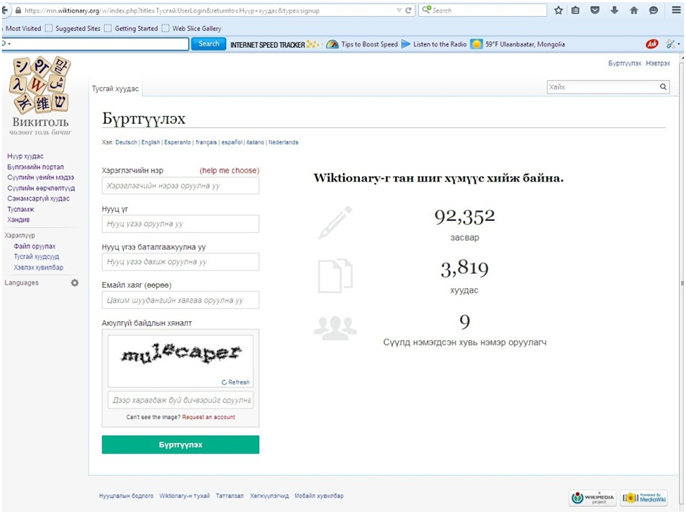Refresh the captcha image
The image size is (686, 514).
[235, 382]
